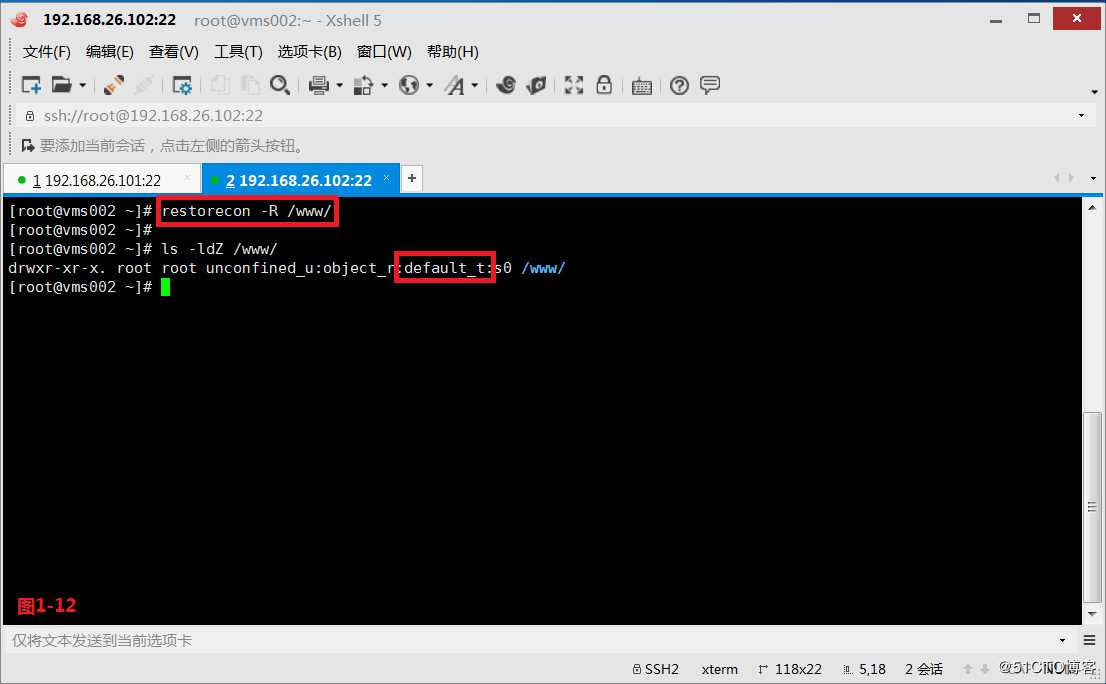Open the virtual keyboard icon

click(x=642, y=86)
